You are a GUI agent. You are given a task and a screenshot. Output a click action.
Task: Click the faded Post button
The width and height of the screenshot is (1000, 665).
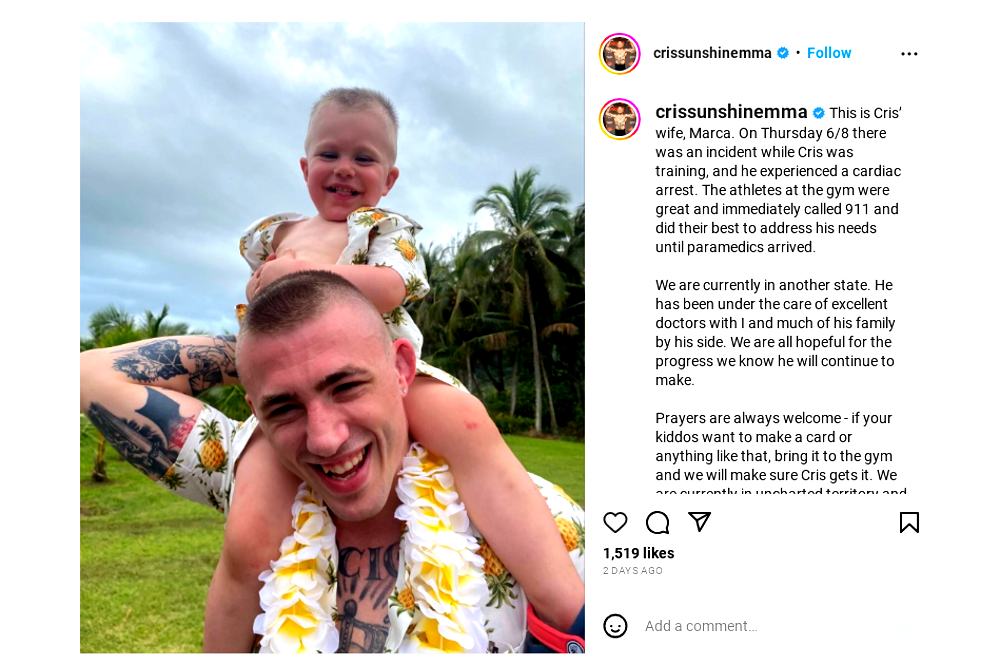click(902, 625)
